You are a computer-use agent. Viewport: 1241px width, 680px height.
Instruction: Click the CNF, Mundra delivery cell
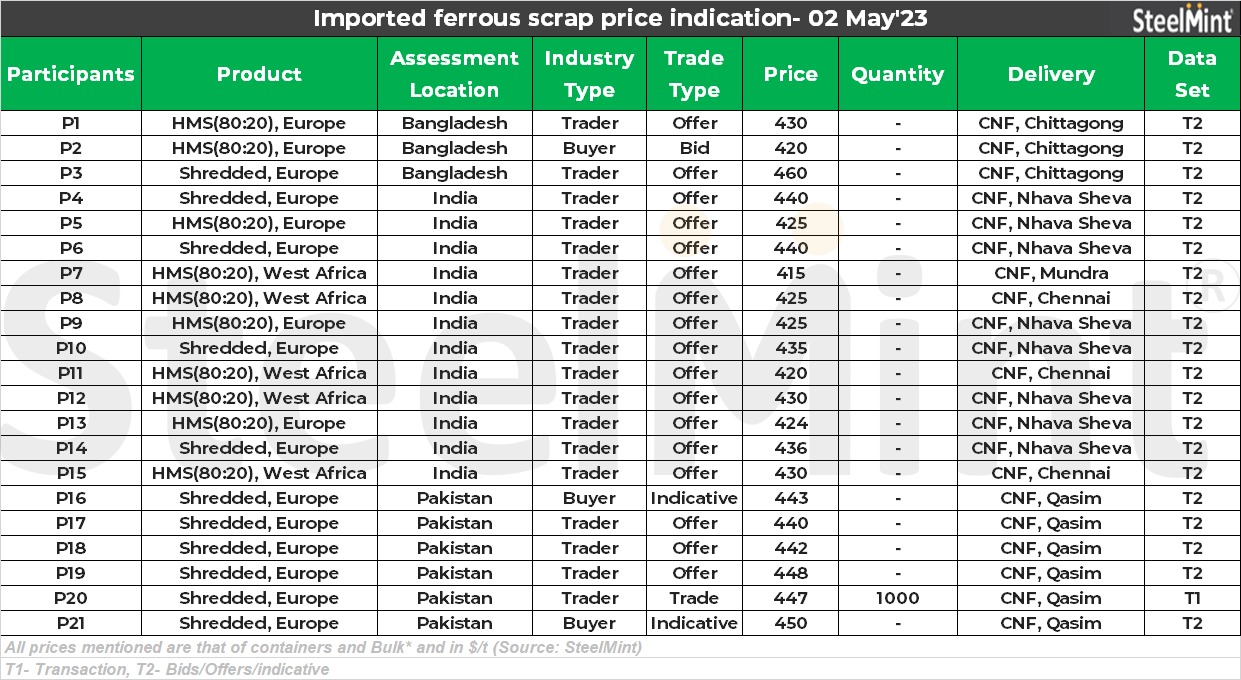point(1051,273)
